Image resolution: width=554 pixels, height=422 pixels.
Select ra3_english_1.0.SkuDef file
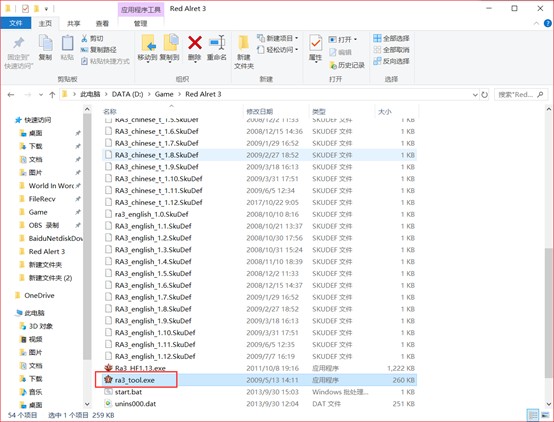point(260,214)
